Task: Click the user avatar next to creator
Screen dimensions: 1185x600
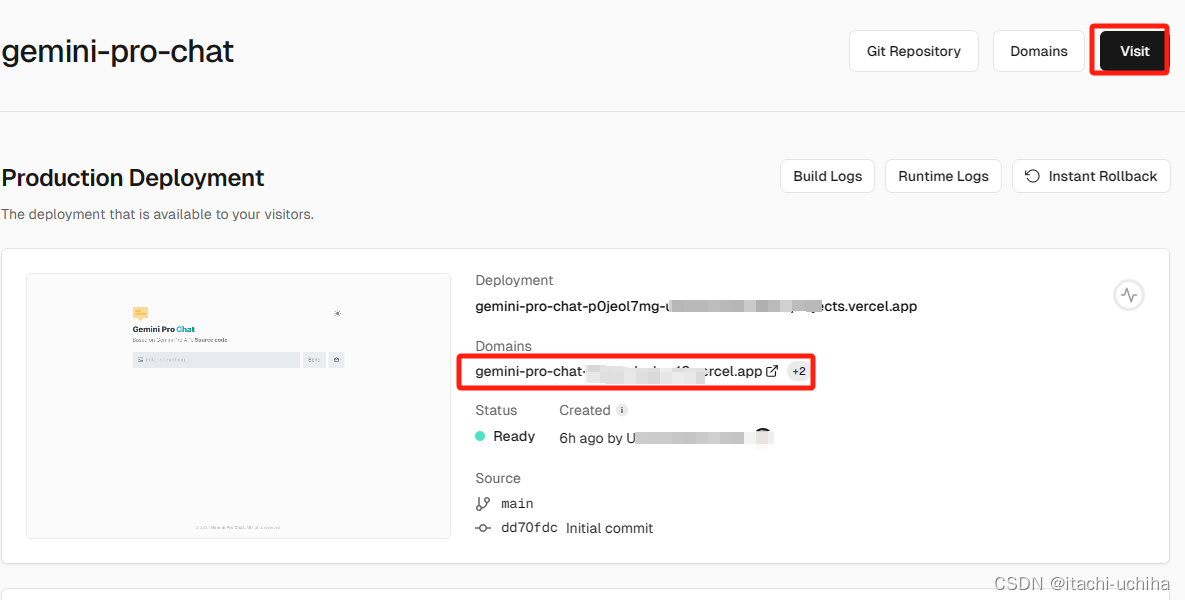Action: [763, 437]
